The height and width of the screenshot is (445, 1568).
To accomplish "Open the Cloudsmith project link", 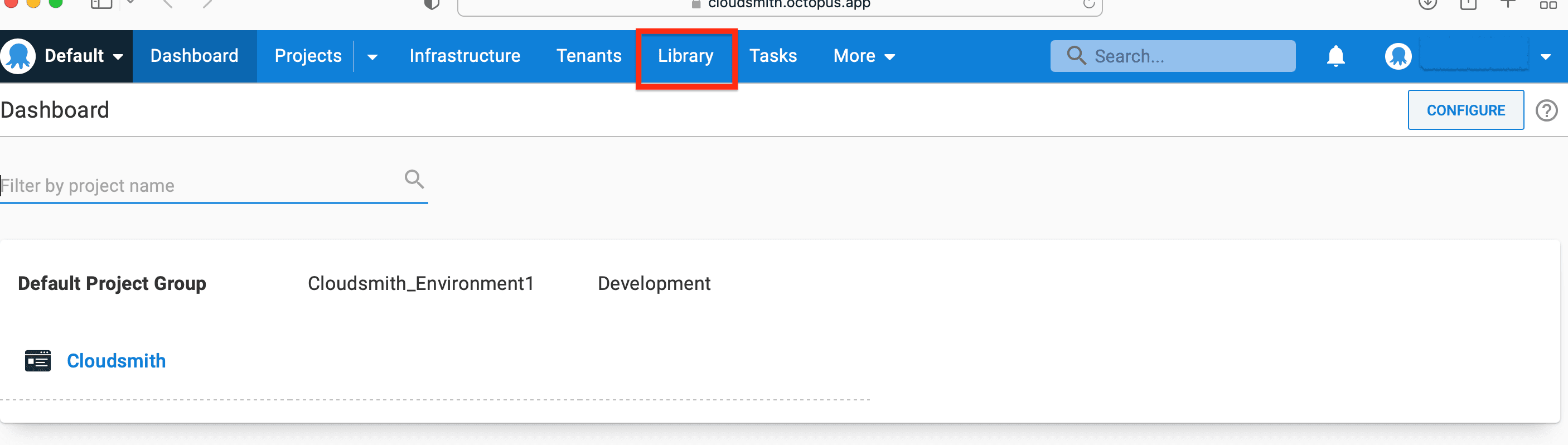I will point(116,360).
